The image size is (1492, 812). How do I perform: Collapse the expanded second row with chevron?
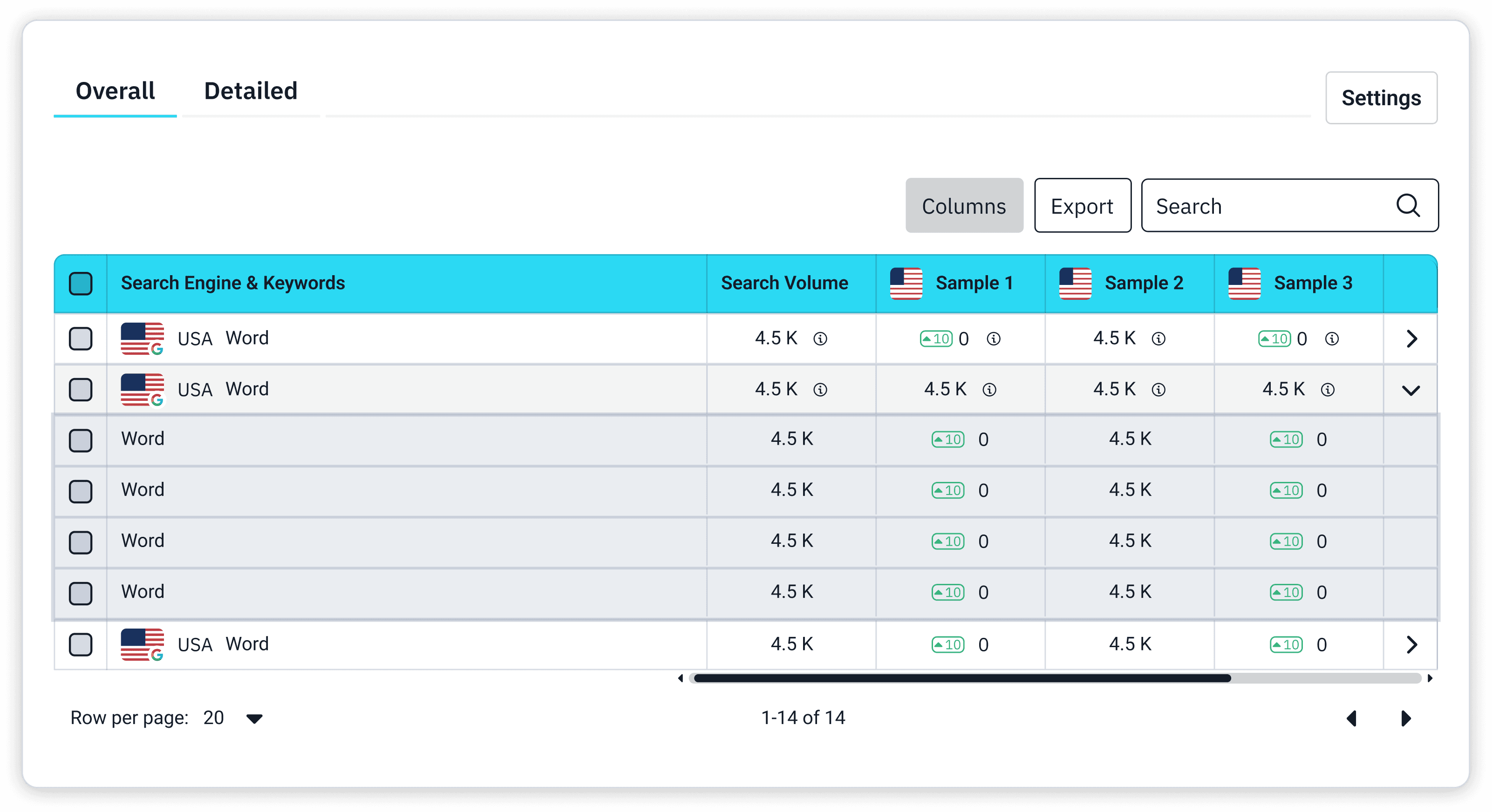click(1411, 390)
